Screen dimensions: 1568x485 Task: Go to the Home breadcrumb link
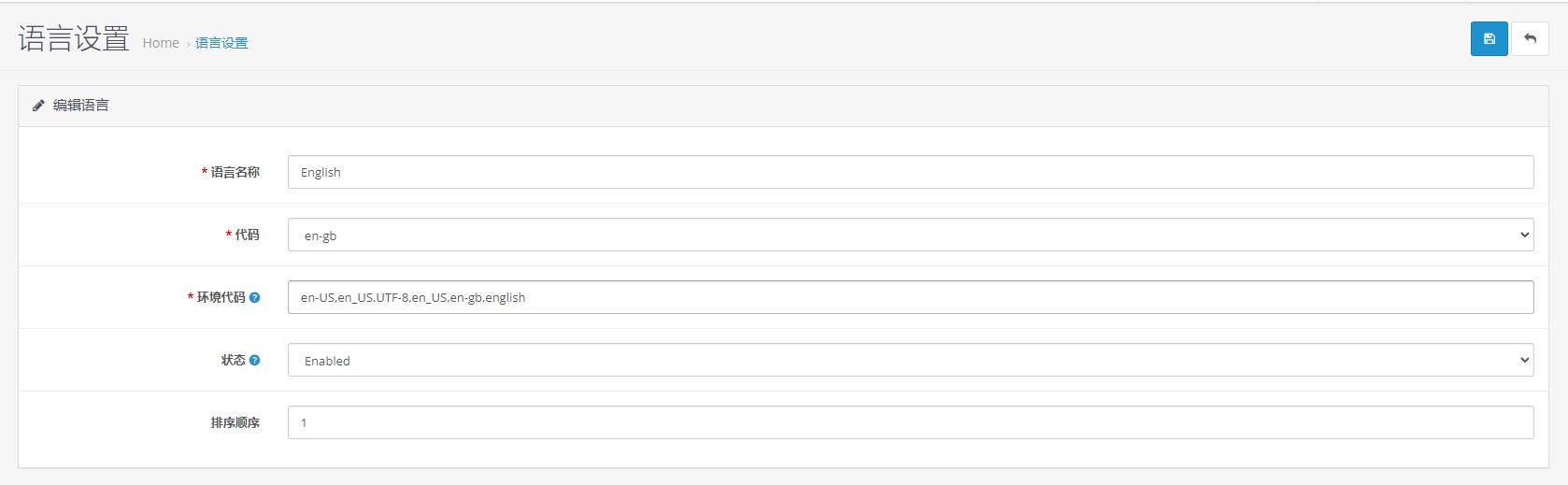coord(161,43)
